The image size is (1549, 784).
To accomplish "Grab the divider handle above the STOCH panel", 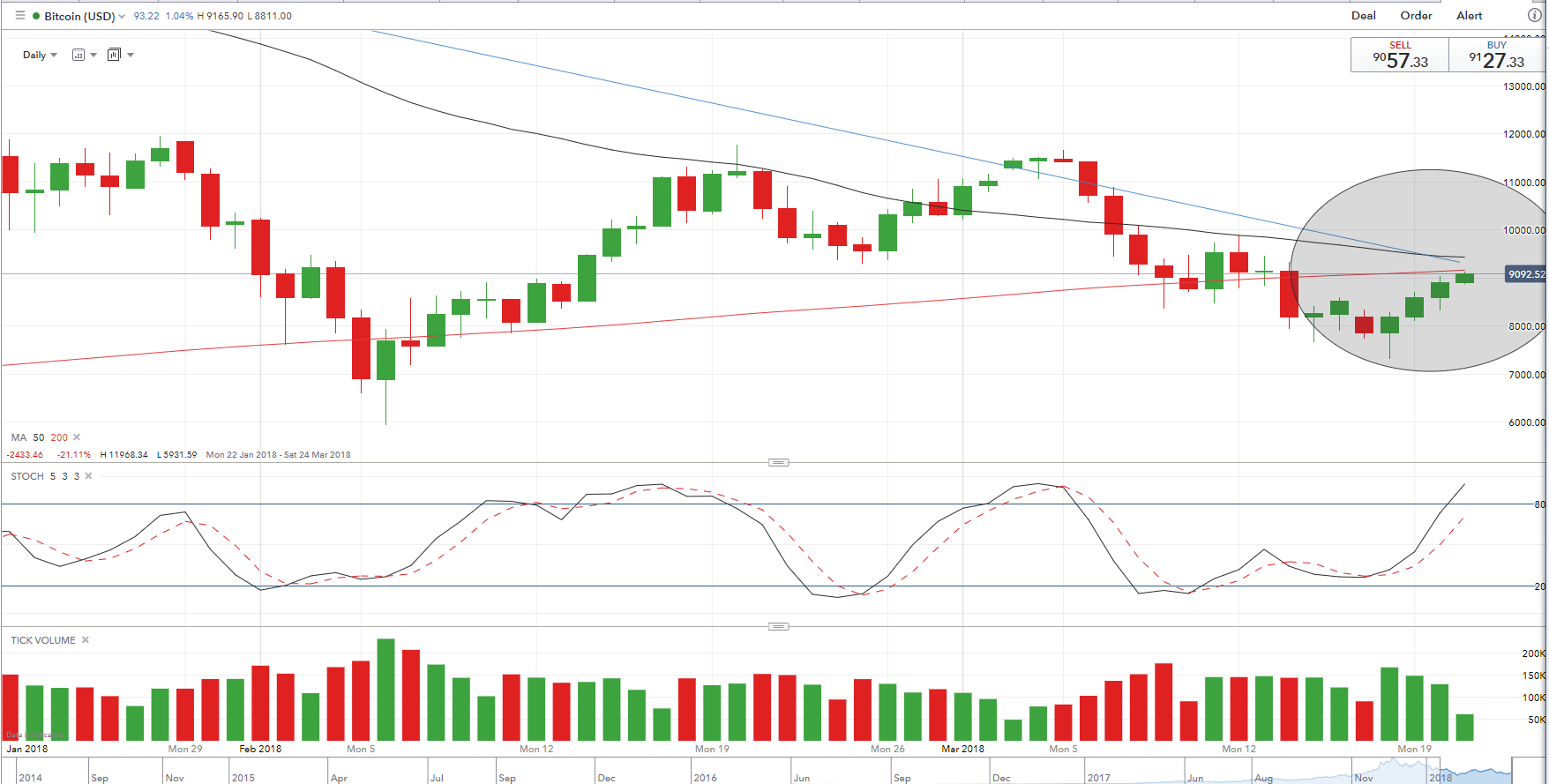I will pyautogui.click(x=778, y=462).
